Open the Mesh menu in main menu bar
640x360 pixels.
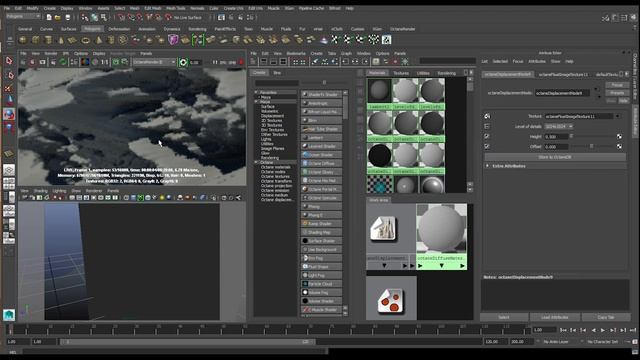[134, 8]
